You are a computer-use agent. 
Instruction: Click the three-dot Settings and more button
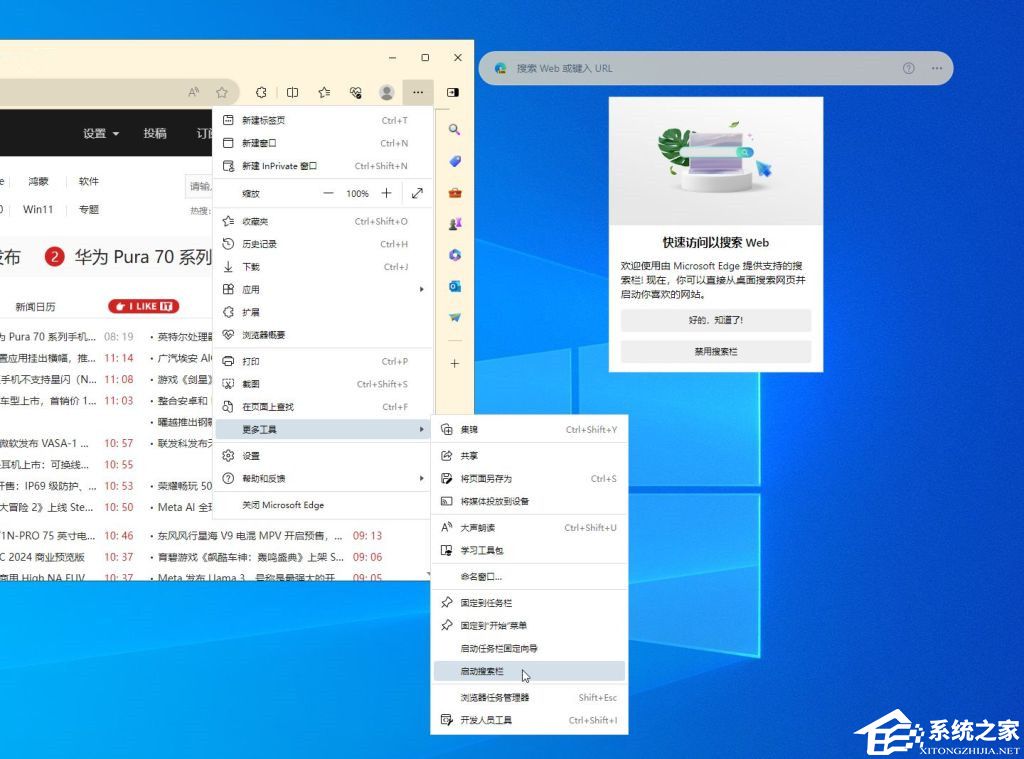(x=418, y=93)
